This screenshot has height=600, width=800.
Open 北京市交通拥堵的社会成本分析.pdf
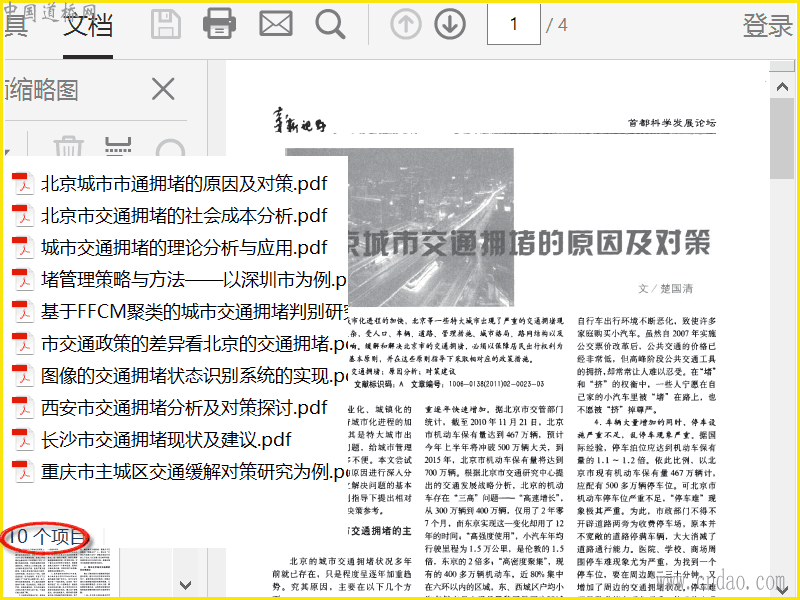(184, 216)
